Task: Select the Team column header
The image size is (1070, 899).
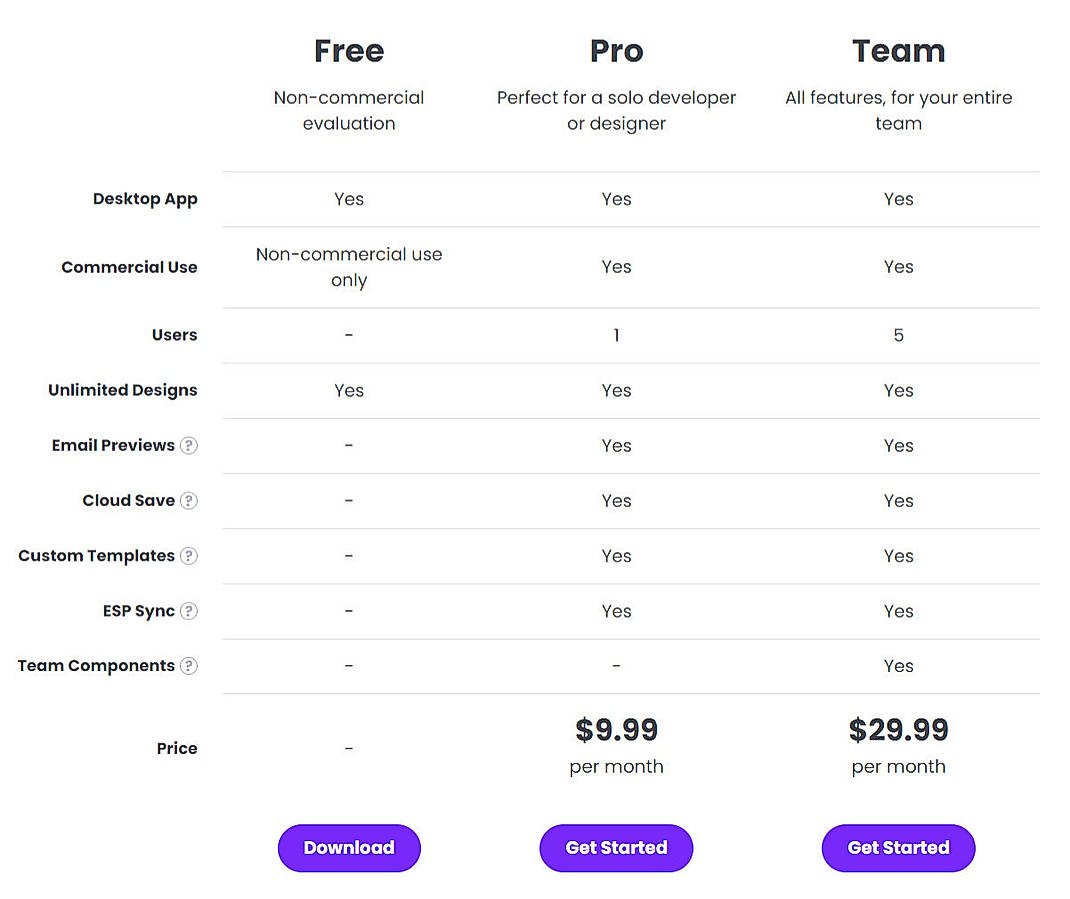Action: click(x=898, y=50)
